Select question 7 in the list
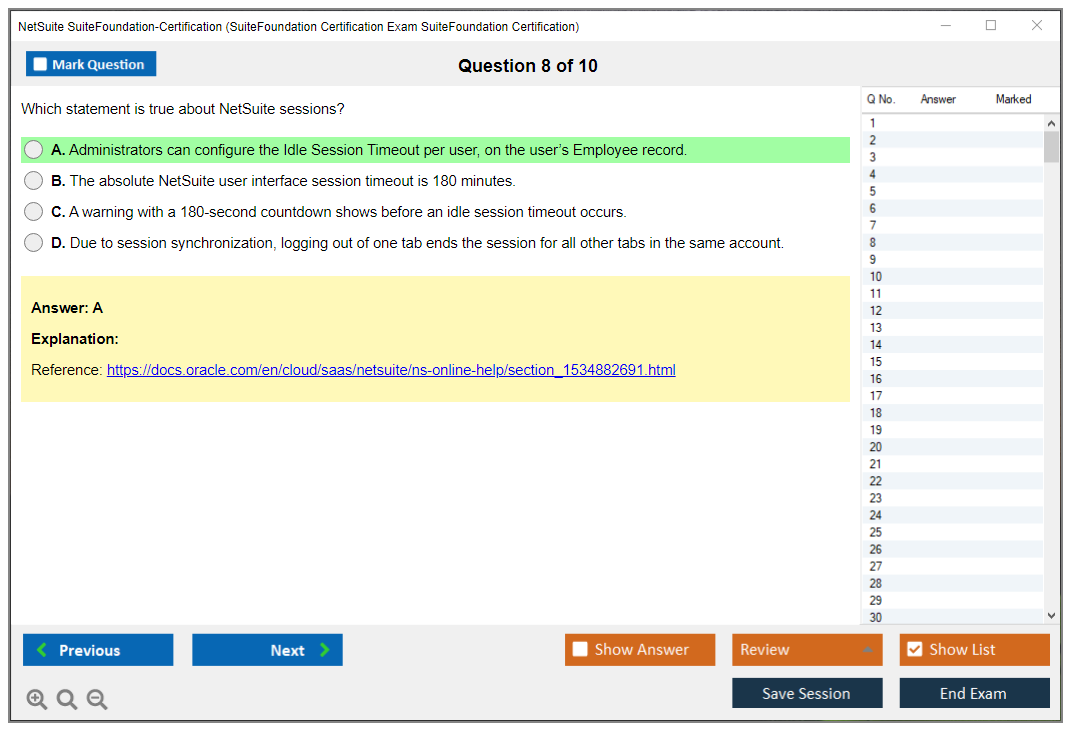Image resolution: width=1075 pixels, height=735 pixels. coord(952,225)
